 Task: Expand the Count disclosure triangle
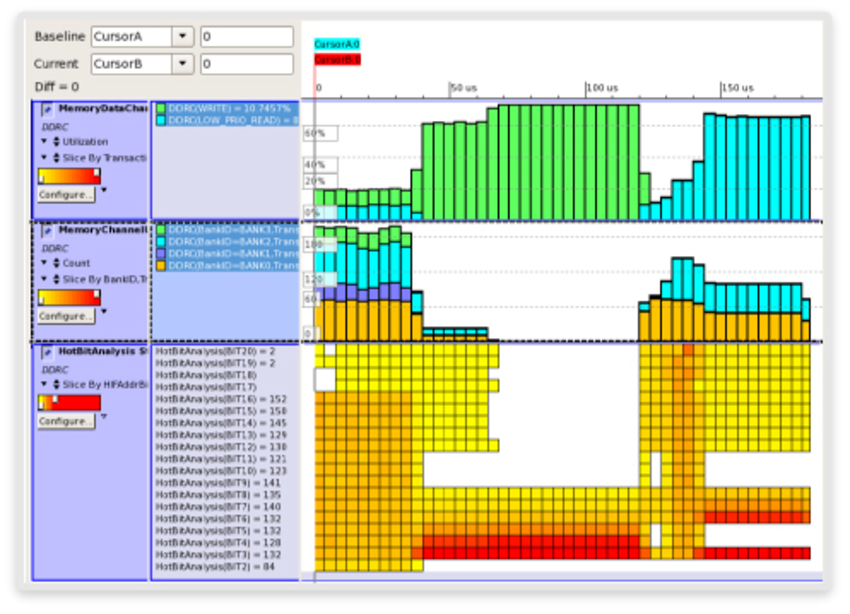click(44, 264)
